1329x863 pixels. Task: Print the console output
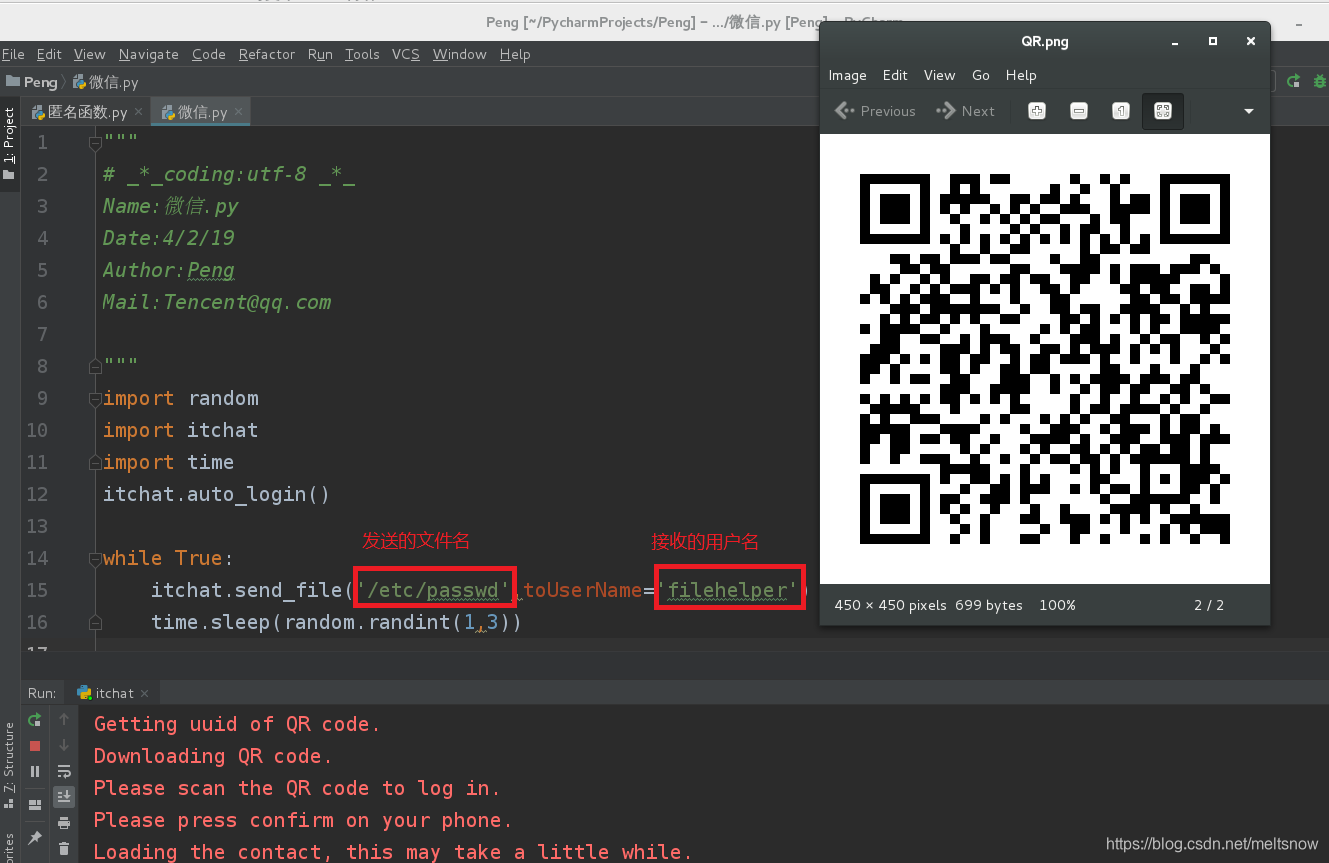tap(64, 823)
